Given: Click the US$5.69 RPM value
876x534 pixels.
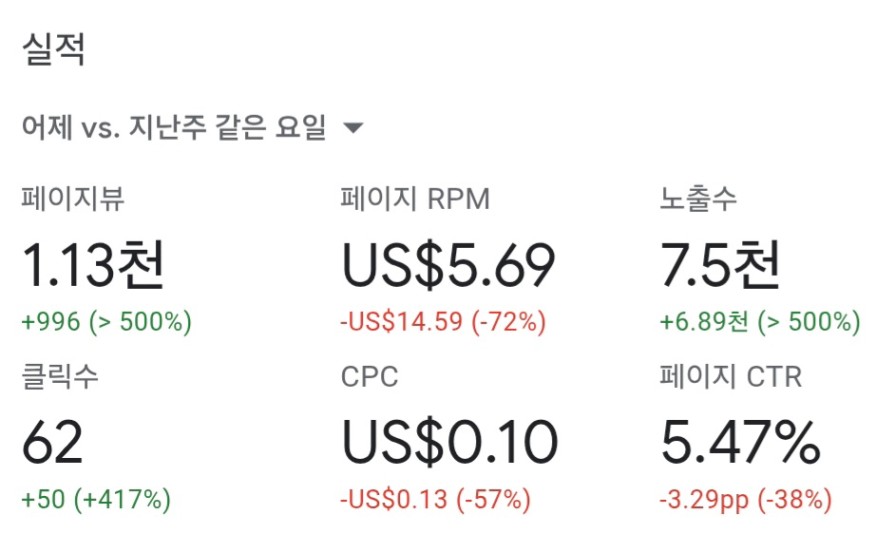Looking at the screenshot, I should pos(448,266).
